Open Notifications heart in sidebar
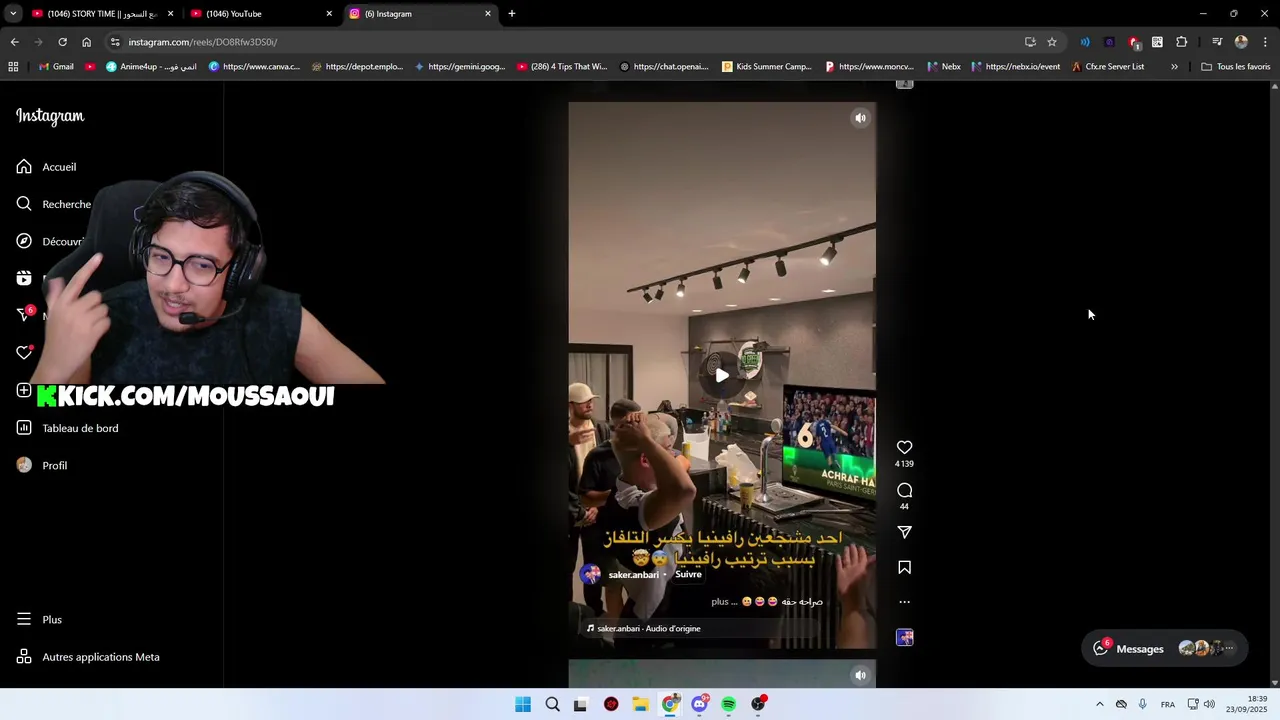 point(24,353)
